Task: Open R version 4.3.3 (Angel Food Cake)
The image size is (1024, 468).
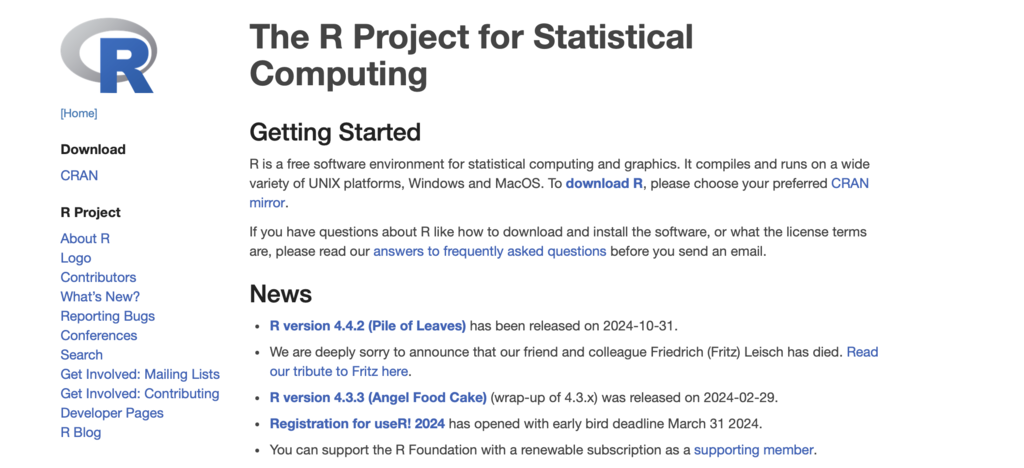Action: tap(378, 397)
